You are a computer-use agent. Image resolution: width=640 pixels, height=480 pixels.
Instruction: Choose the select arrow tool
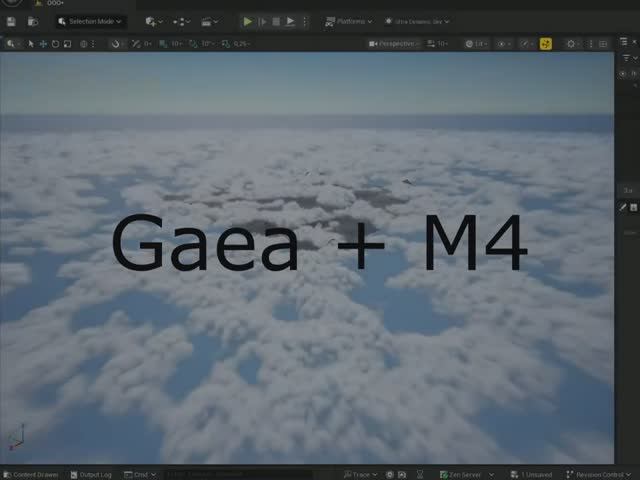click(x=31, y=44)
